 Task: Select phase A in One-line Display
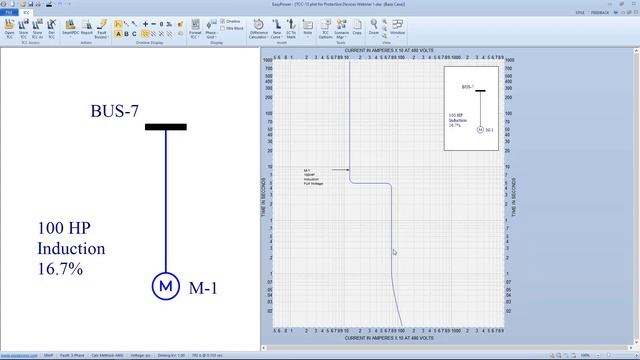(x=118, y=34)
